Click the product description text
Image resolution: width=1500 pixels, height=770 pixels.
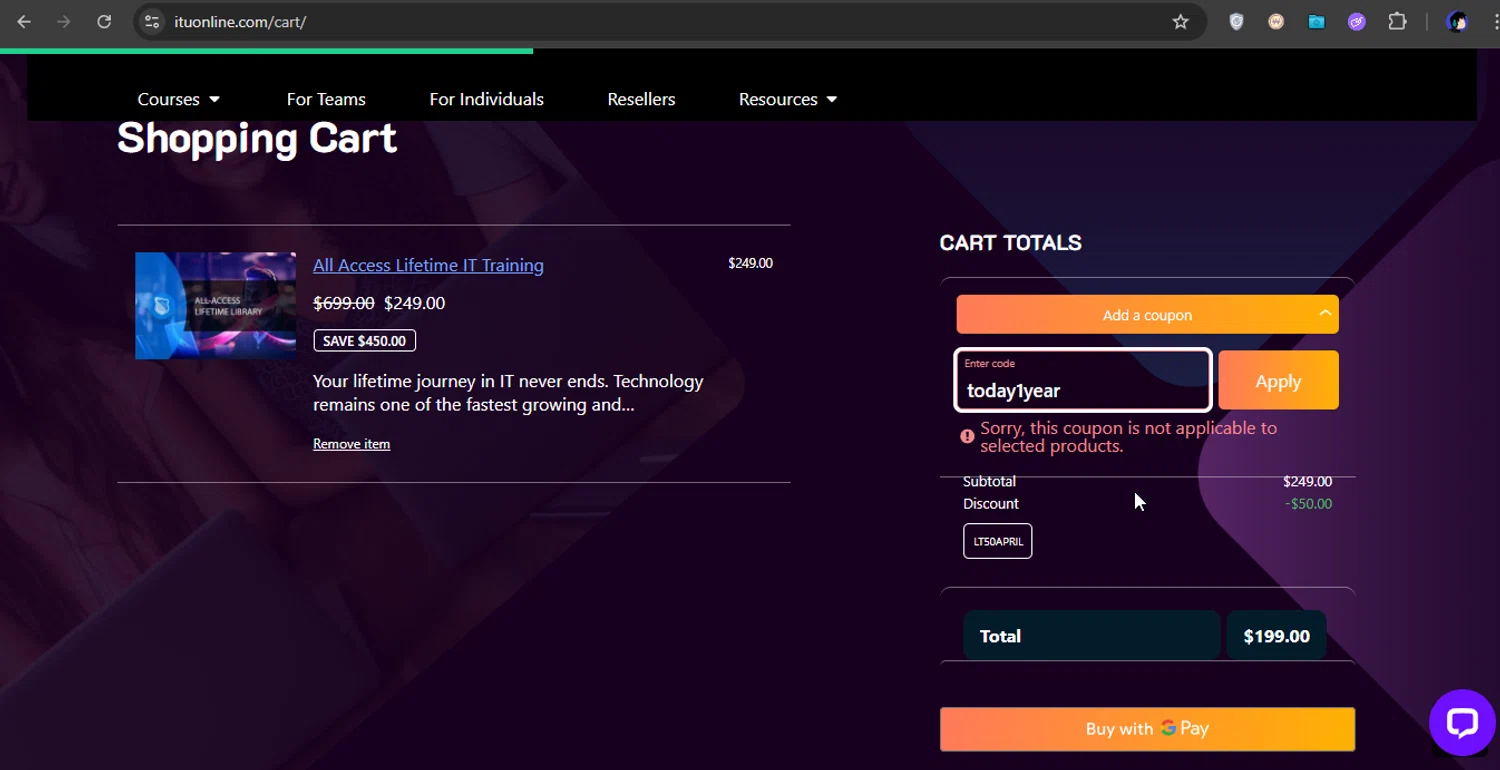point(508,393)
